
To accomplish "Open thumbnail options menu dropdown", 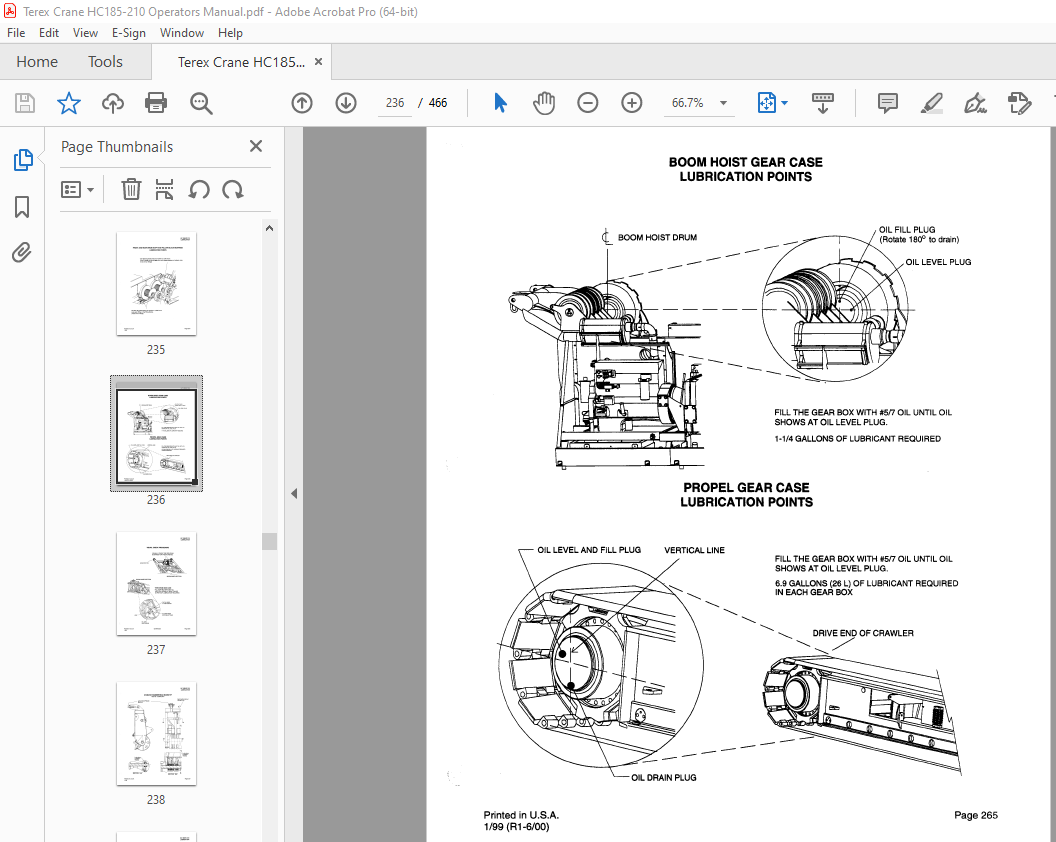I will [x=77, y=190].
